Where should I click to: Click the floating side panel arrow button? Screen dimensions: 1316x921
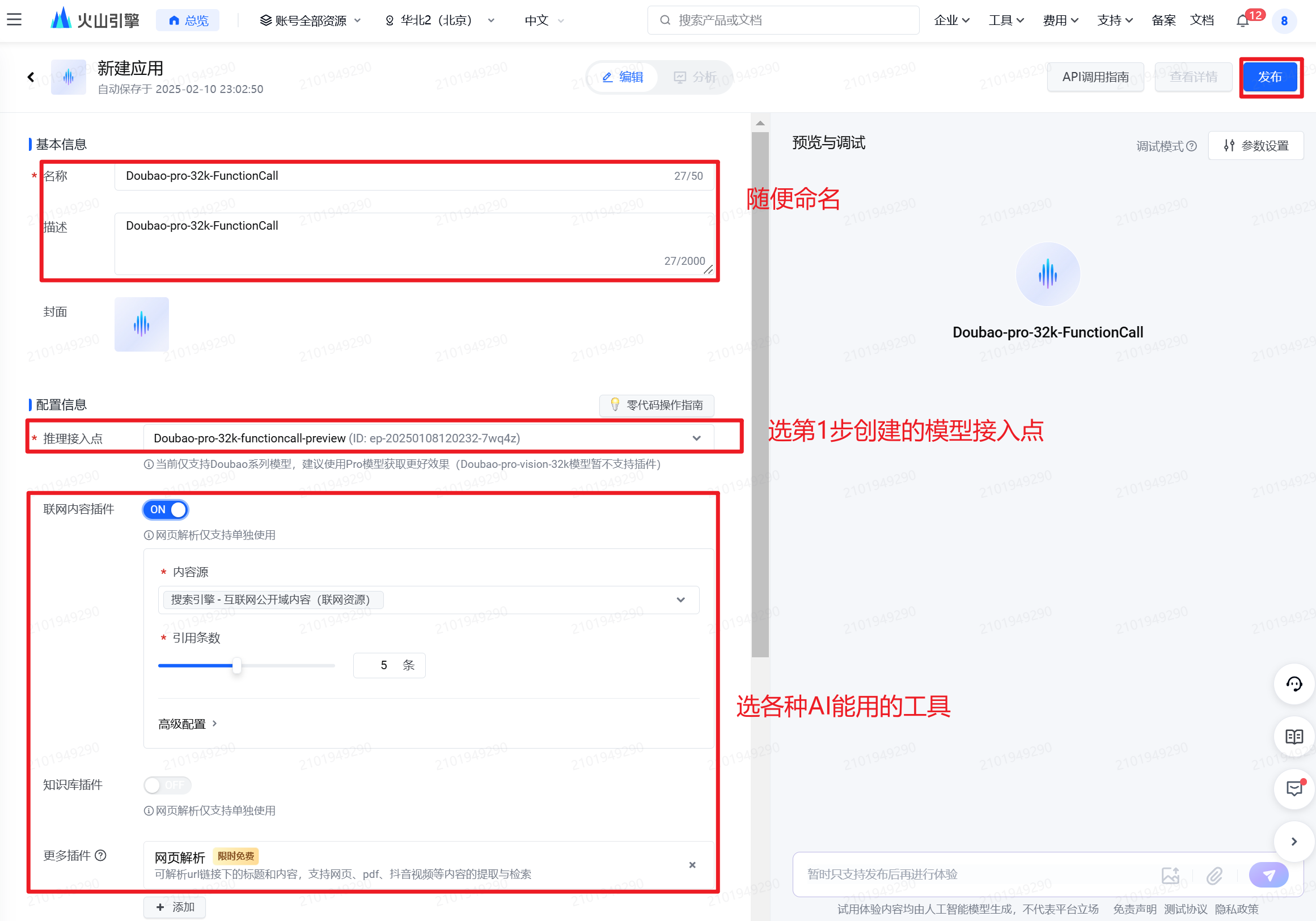tap(1294, 842)
